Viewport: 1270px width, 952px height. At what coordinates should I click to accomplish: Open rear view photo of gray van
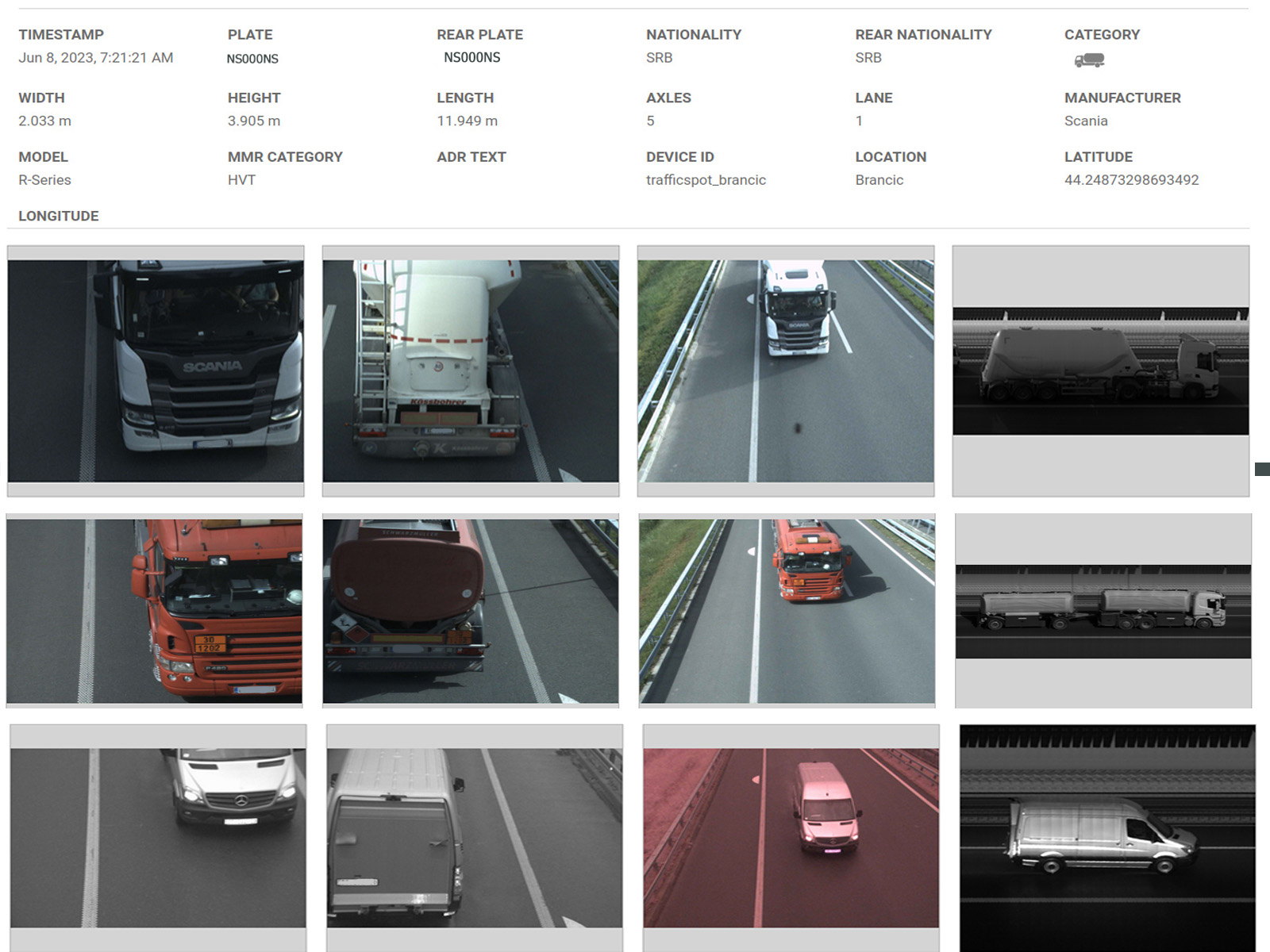click(475, 838)
